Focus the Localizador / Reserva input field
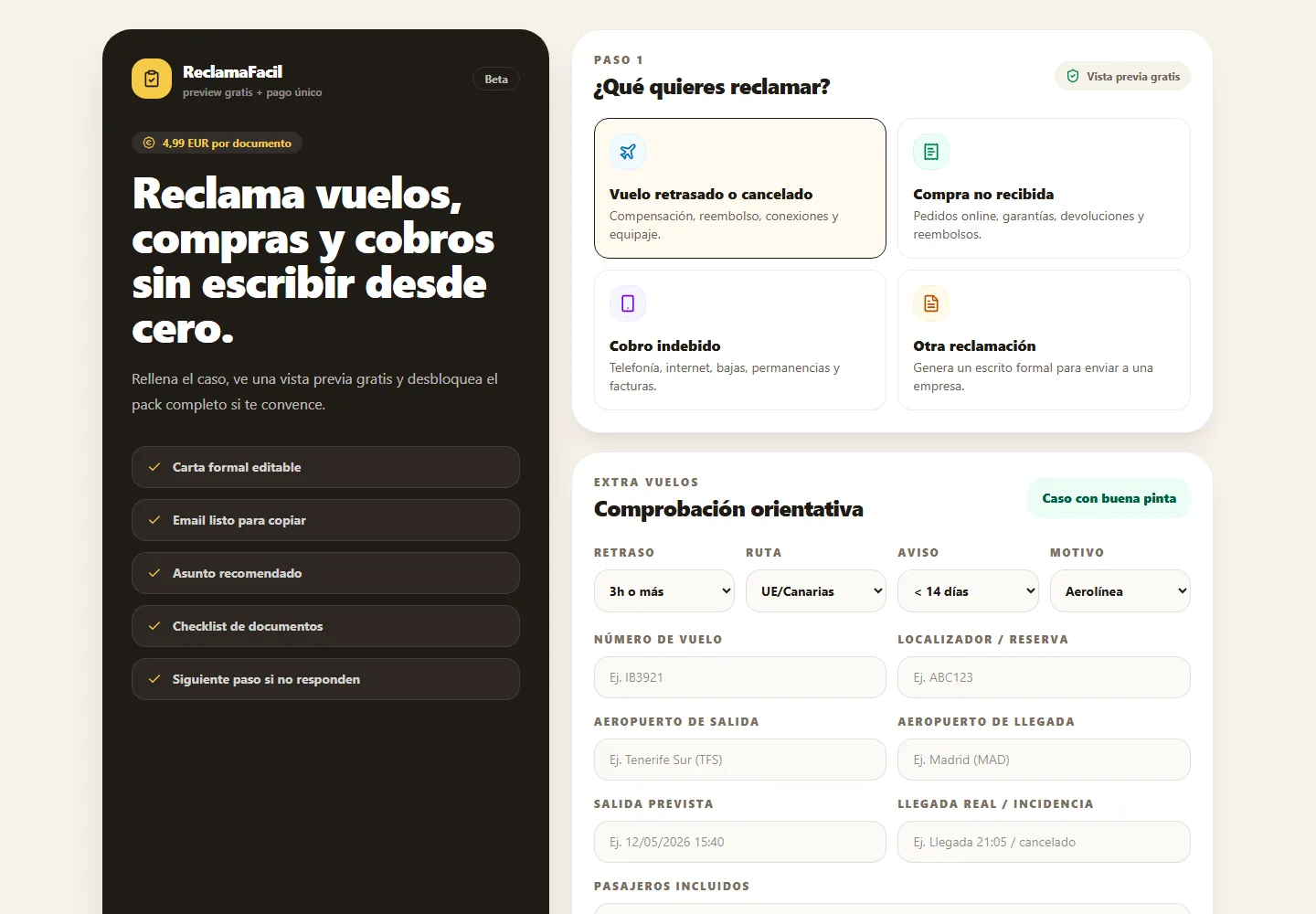Viewport: 1316px width, 914px height. pyautogui.click(x=1044, y=677)
